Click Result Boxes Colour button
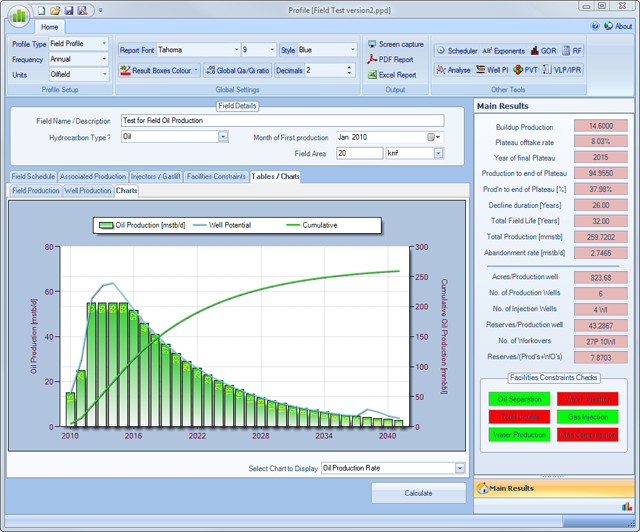This screenshot has height=532, width=640. coord(159,70)
